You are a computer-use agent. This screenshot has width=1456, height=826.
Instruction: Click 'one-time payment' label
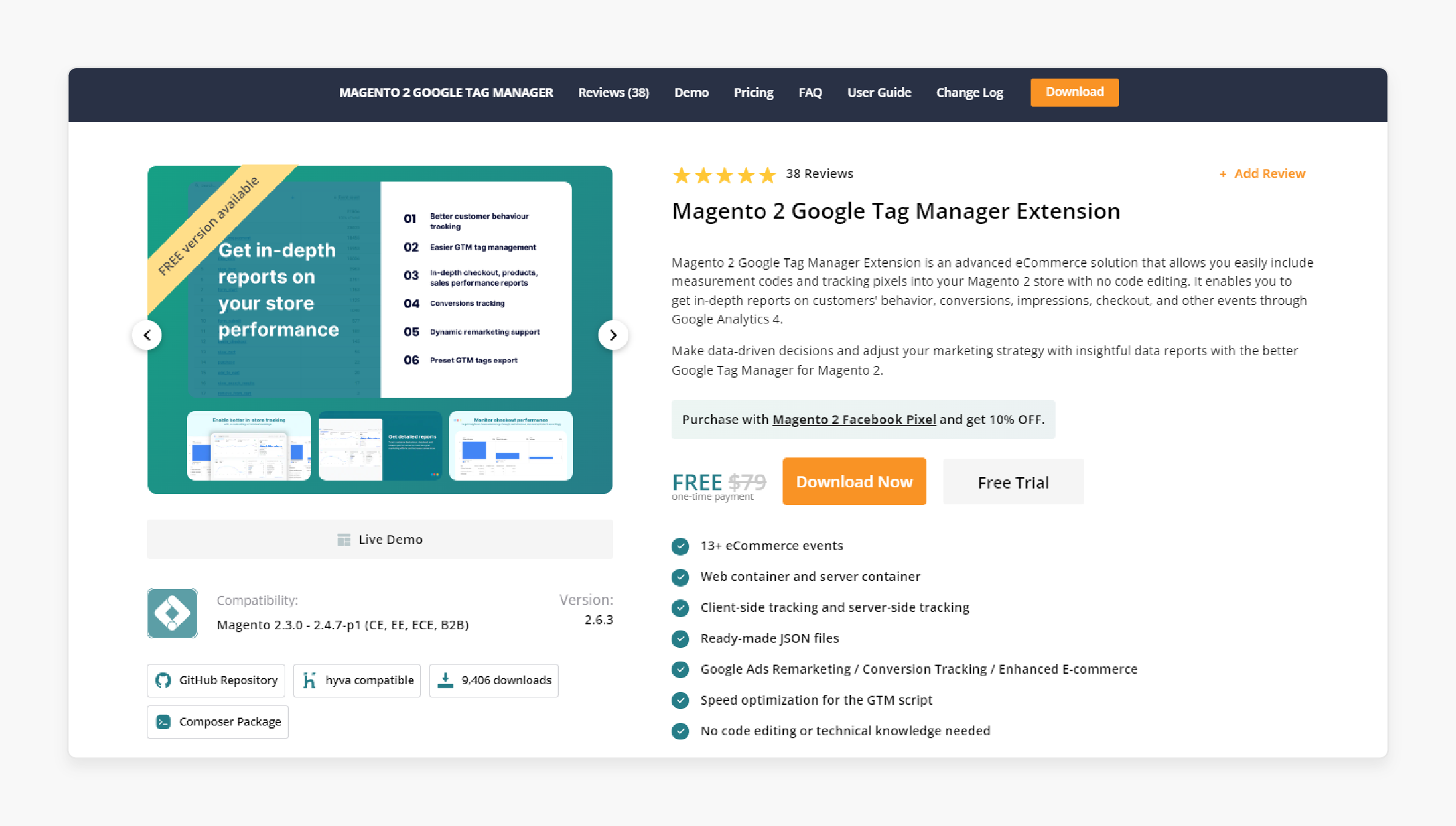point(712,497)
